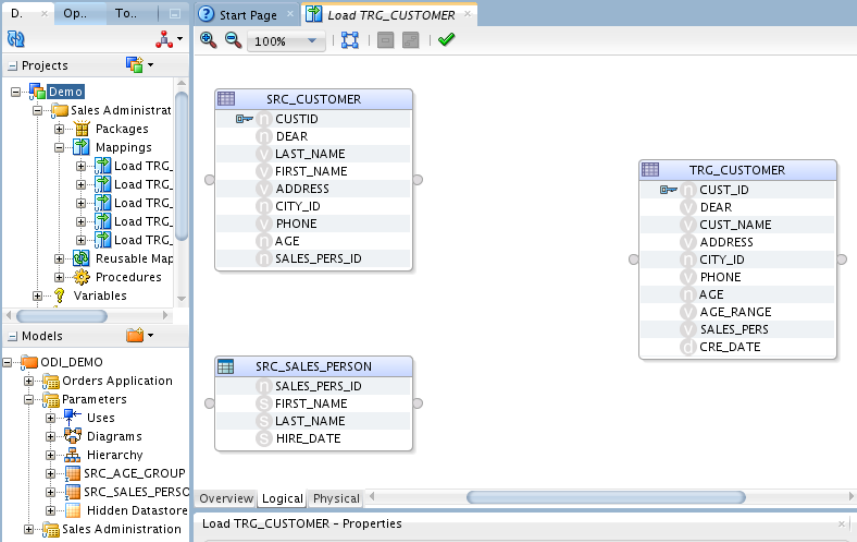Click the fit to window icon
Image resolution: width=857 pixels, height=542 pixels.
(350, 40)
